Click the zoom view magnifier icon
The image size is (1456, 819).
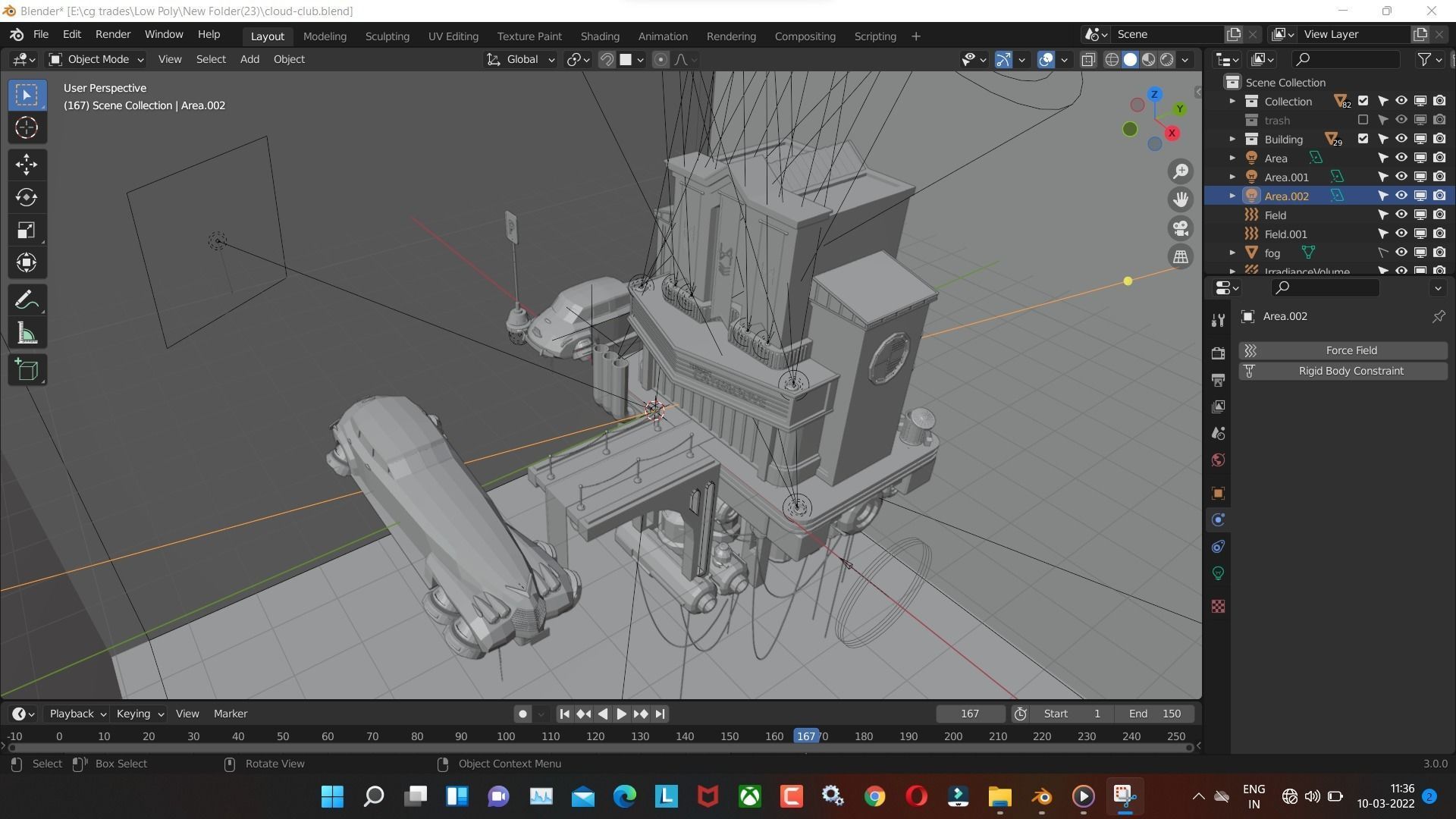click(1181, 172)
